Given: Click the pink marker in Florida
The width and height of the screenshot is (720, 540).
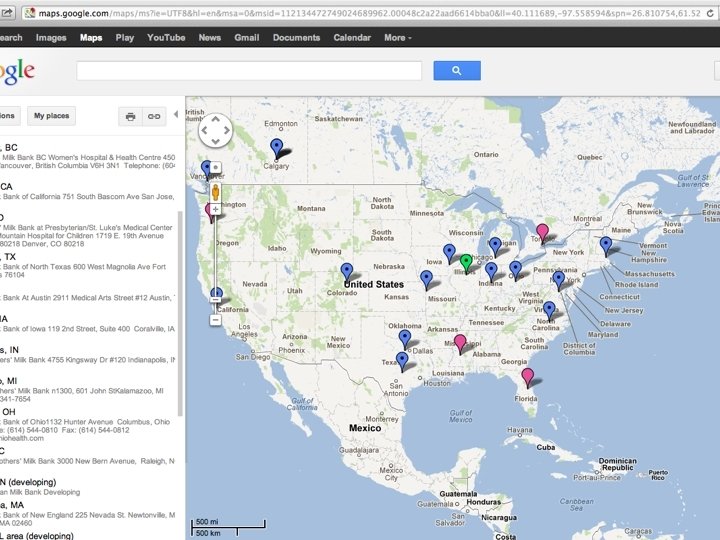Looking at the screenshot, I should 528,377.
